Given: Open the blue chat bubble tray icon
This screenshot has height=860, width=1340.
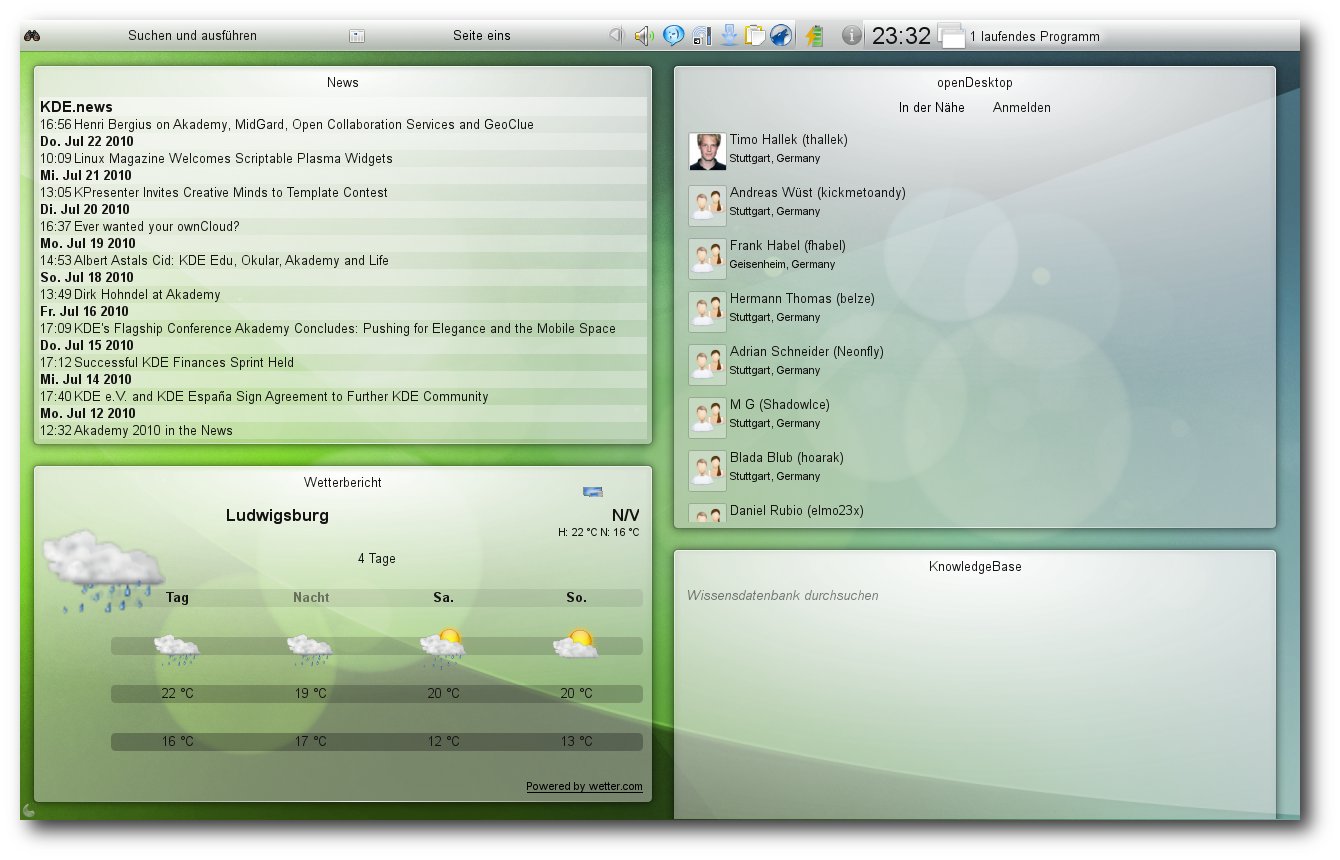Looking at the screenshot, I should tap(674, 36).
